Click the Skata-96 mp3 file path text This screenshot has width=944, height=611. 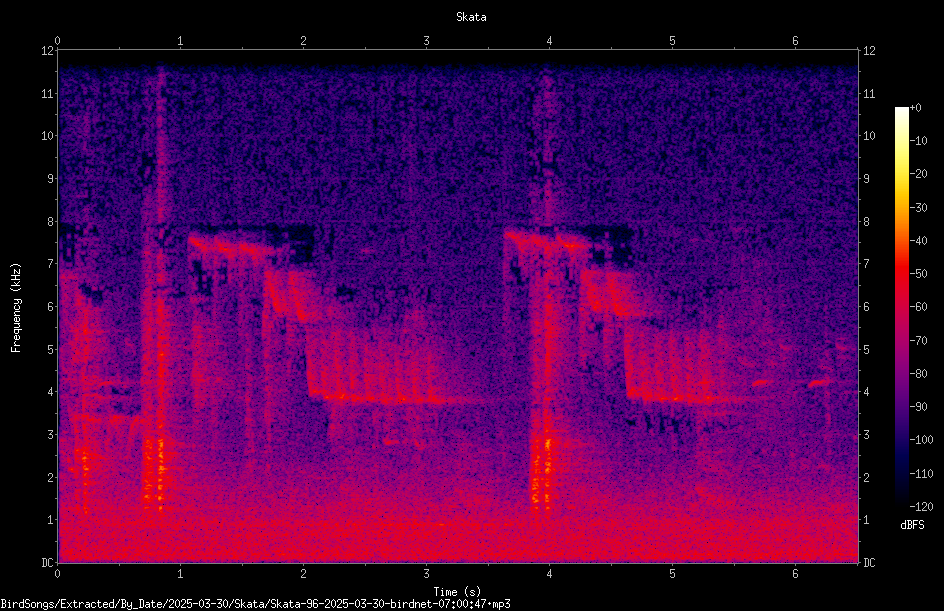pos(255,604)
